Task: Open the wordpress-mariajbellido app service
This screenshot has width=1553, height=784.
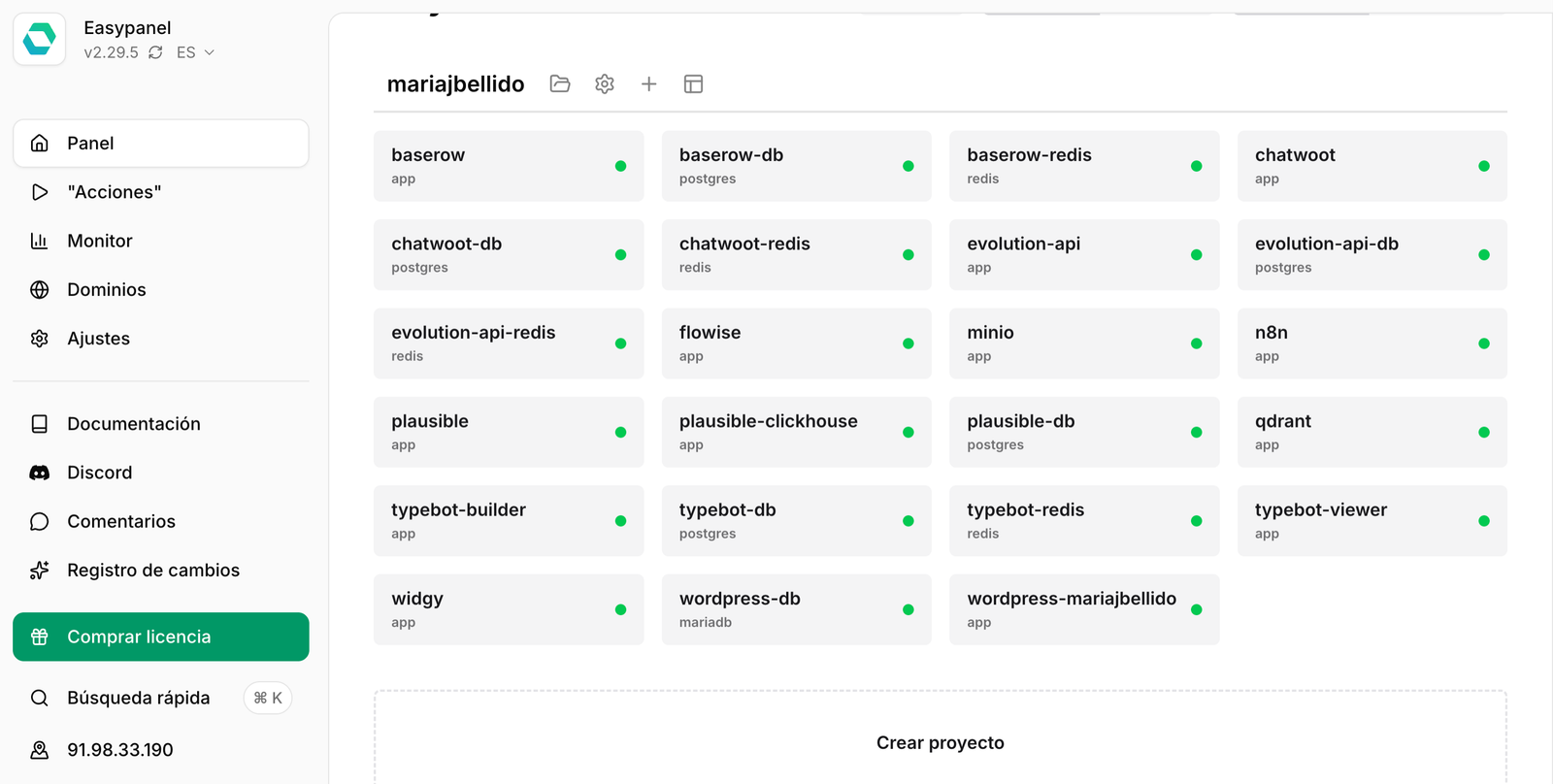Action: coord(1084,610)
